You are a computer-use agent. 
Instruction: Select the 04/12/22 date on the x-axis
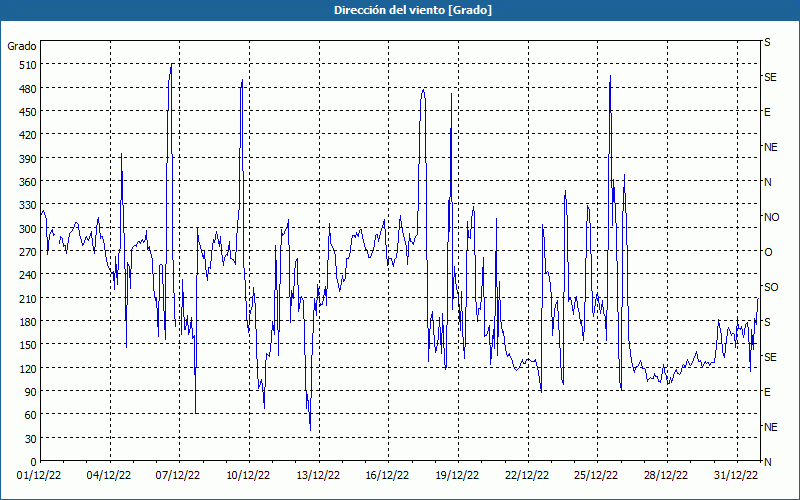tap(109, 476)
